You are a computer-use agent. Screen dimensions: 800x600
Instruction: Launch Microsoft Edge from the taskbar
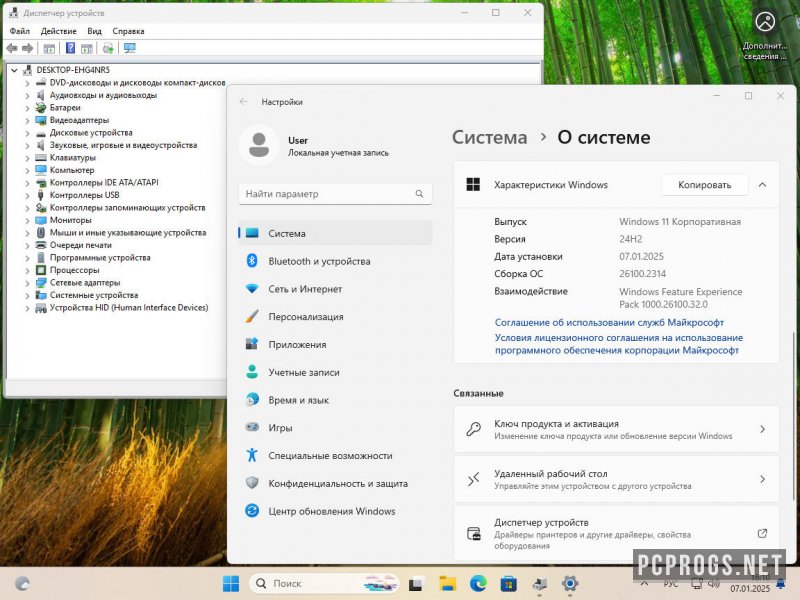[x=478, y=583]
